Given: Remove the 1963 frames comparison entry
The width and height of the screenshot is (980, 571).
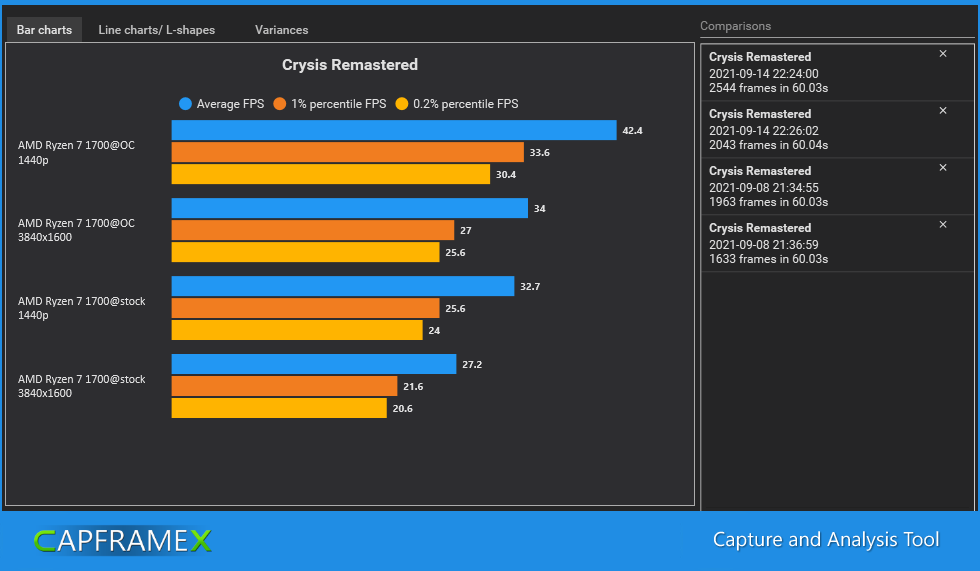Looking at the screenshot, I should pyautogui.click(x=943, y=167).
